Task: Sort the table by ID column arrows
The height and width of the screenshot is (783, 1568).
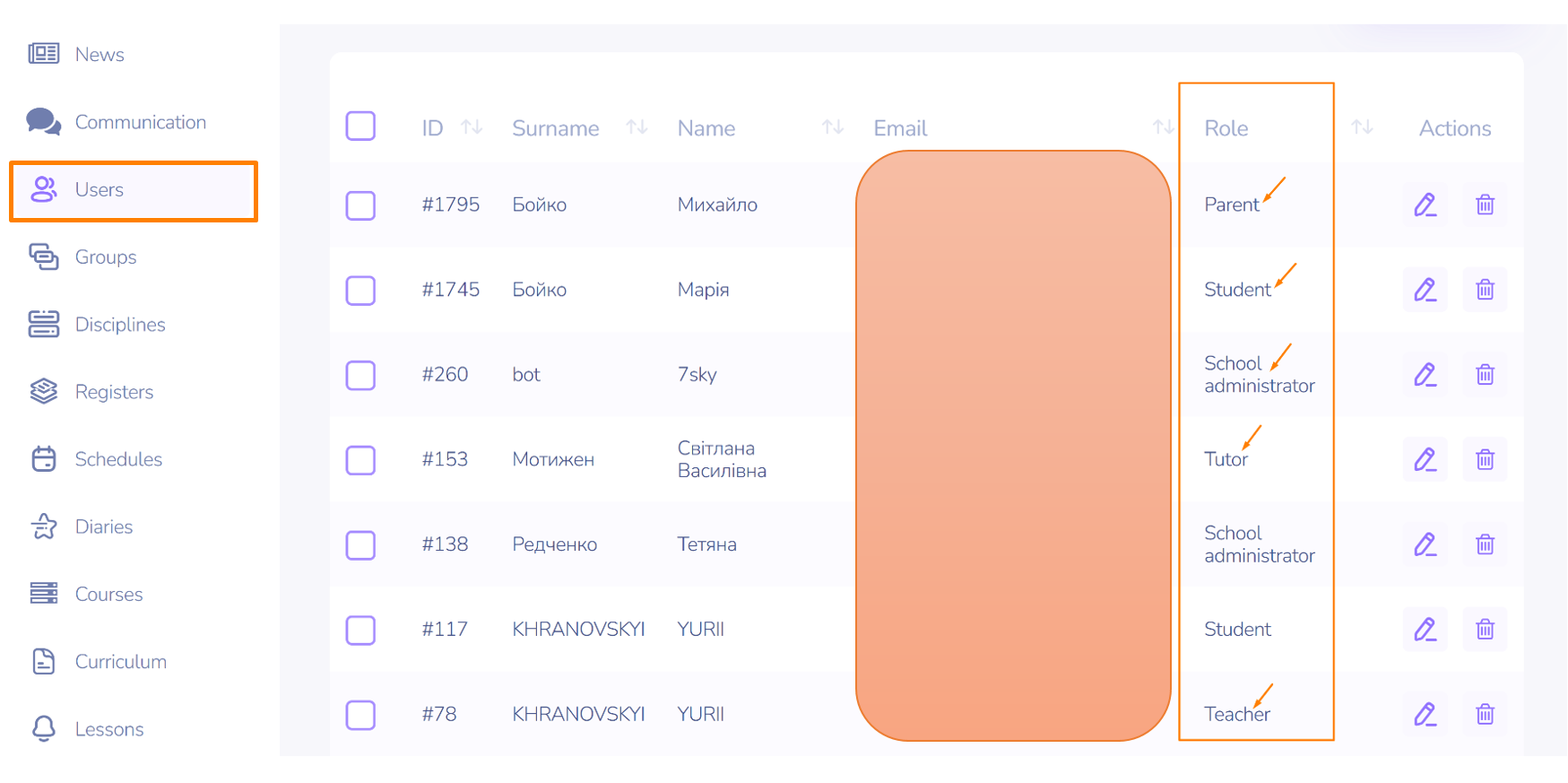Action: click(x=472, y=127)
